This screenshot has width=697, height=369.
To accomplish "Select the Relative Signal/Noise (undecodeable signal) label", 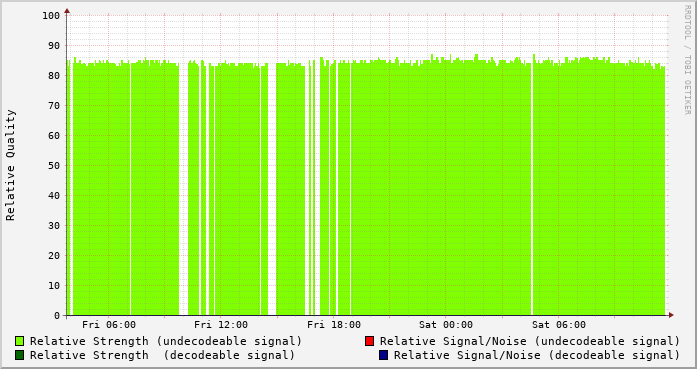I will 530,341.
